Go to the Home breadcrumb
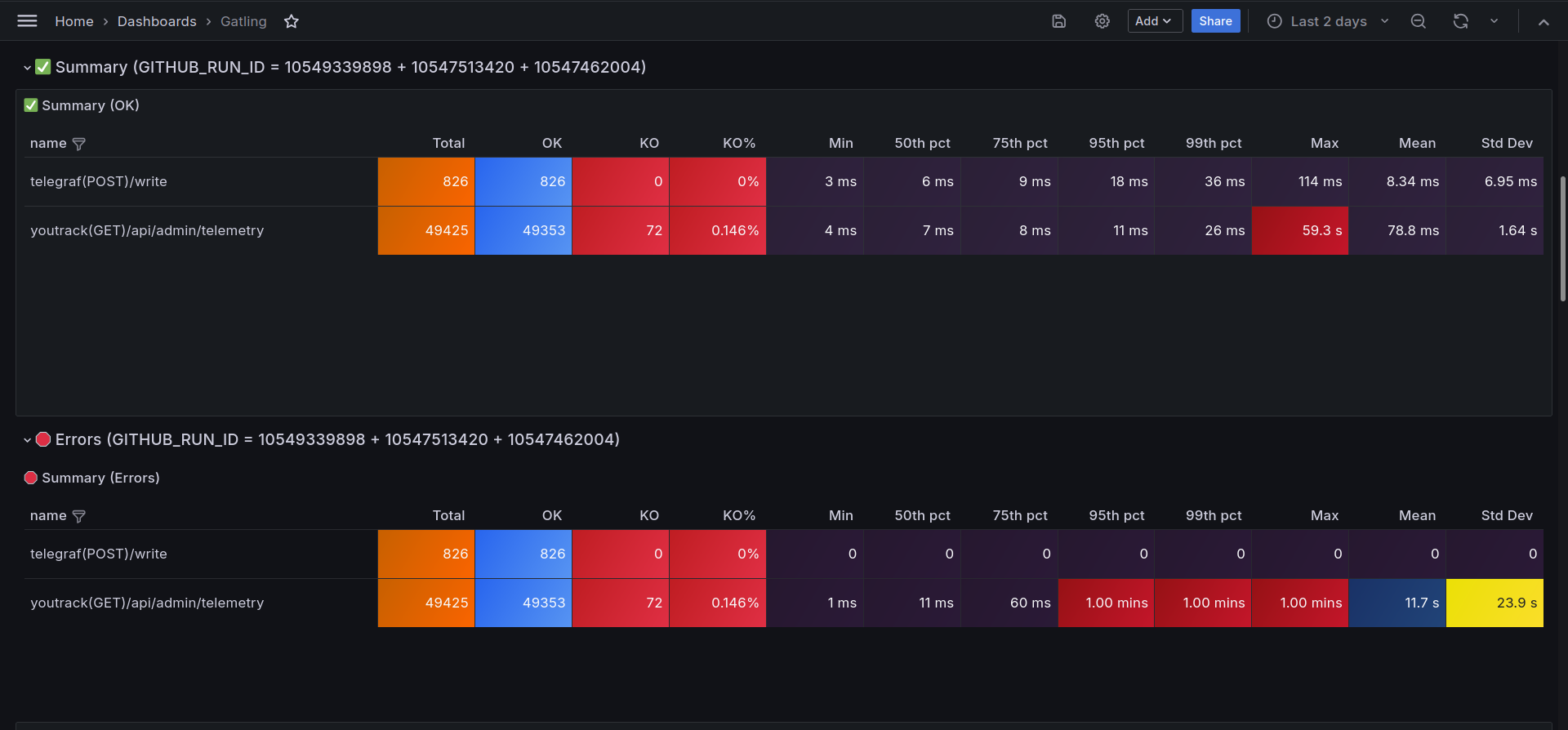1568x730 pixels. click(x=74, y=21)
